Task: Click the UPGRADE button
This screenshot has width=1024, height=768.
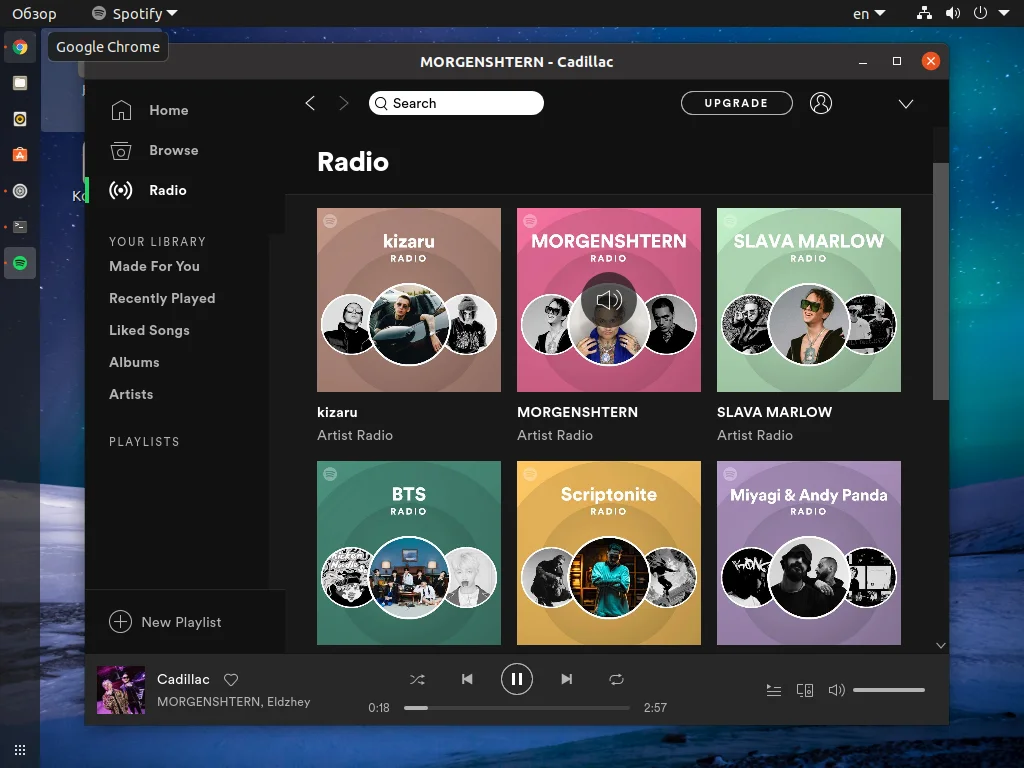Action: tap(736, 103)
